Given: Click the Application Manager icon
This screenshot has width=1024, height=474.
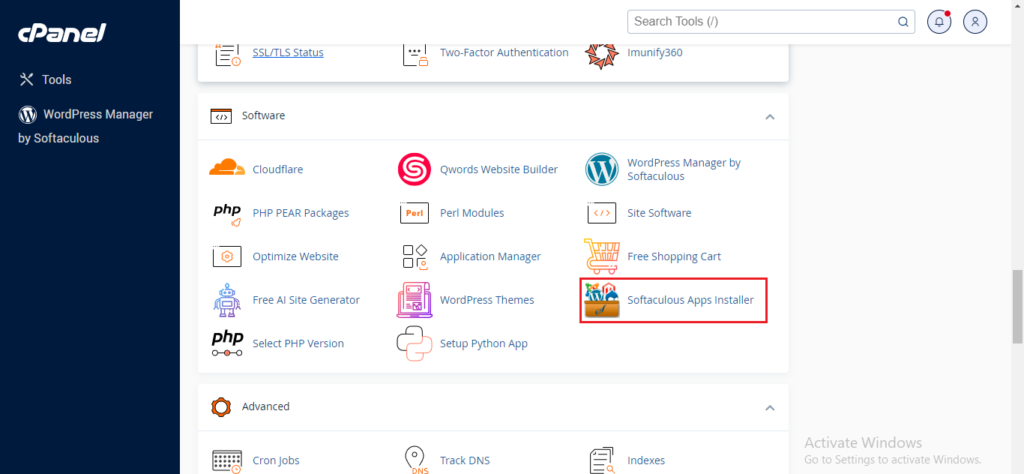Looking at the screenshot, I should pyautogui.click(x=415, y=257).
